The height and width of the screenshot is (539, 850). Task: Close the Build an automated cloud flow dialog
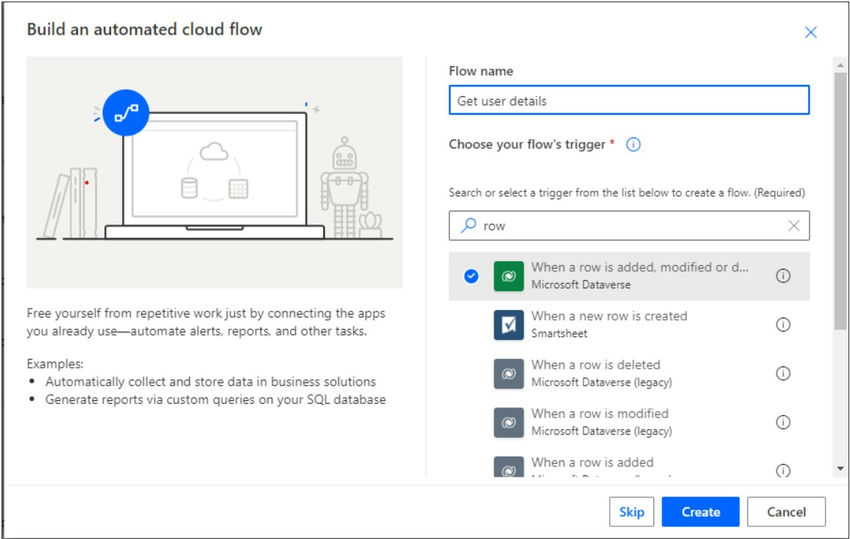coord(810,33)
